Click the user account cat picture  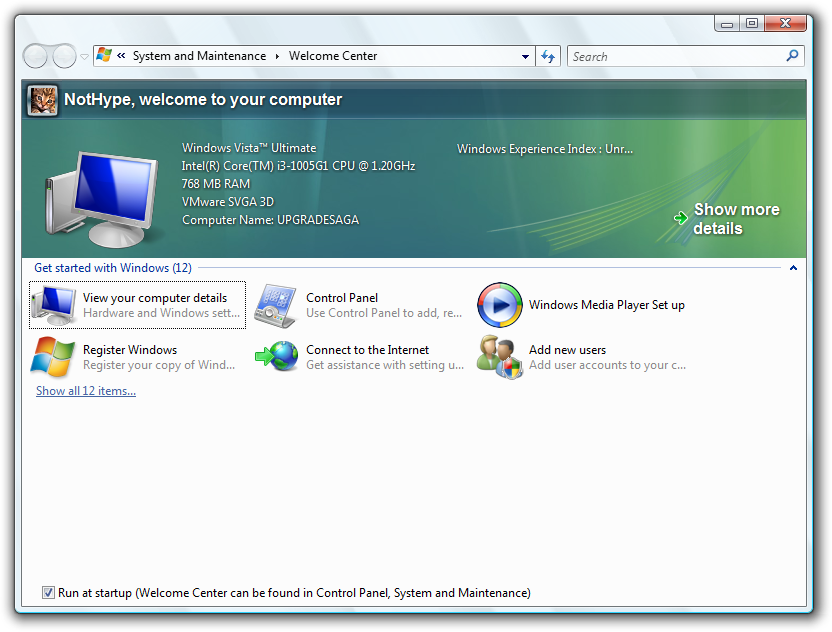(x=42, y=100)
